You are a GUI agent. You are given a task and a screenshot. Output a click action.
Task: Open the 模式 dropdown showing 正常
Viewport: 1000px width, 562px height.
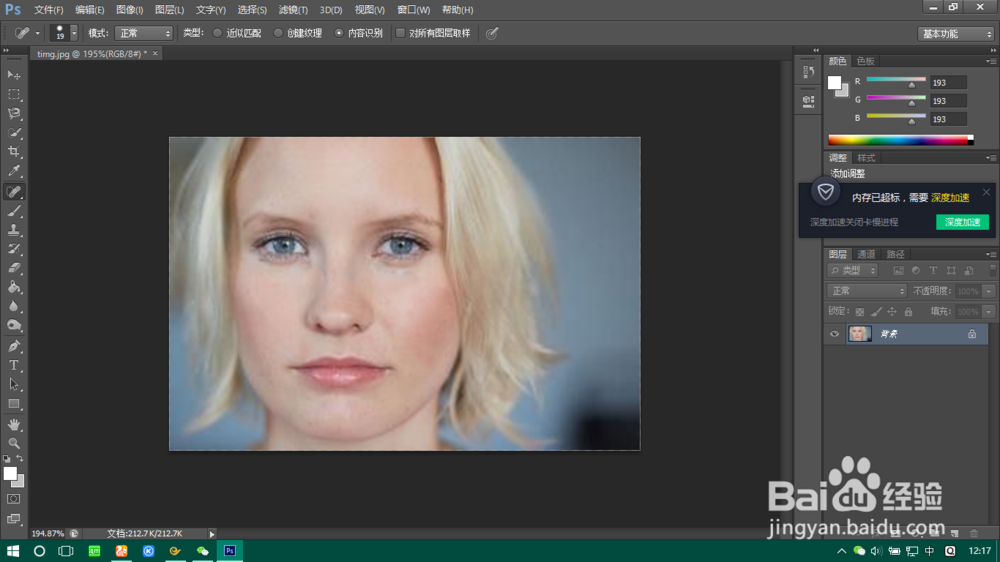pyautogui.click(x=144, y=33)
